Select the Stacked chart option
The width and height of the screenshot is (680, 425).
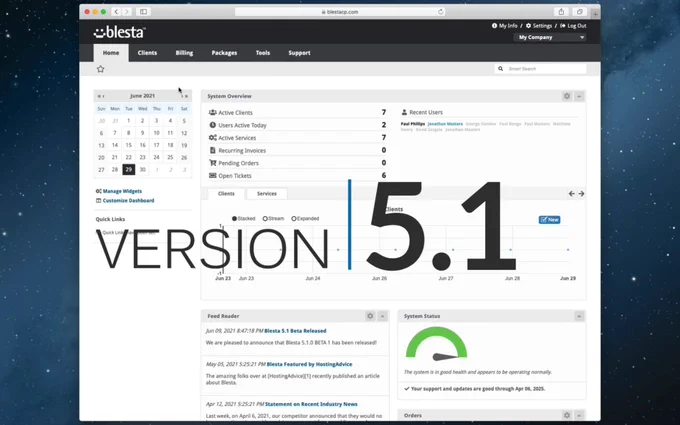243,219
